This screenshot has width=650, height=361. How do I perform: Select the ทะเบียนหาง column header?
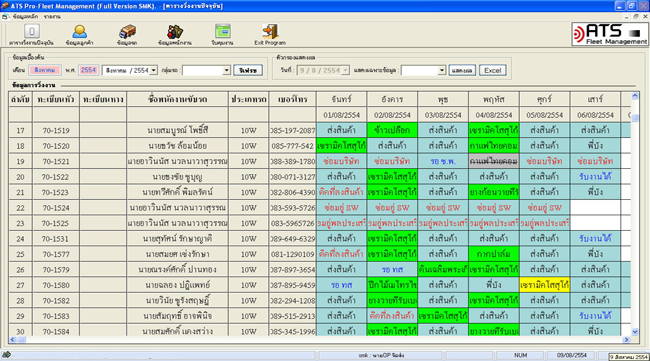[103, 99]
